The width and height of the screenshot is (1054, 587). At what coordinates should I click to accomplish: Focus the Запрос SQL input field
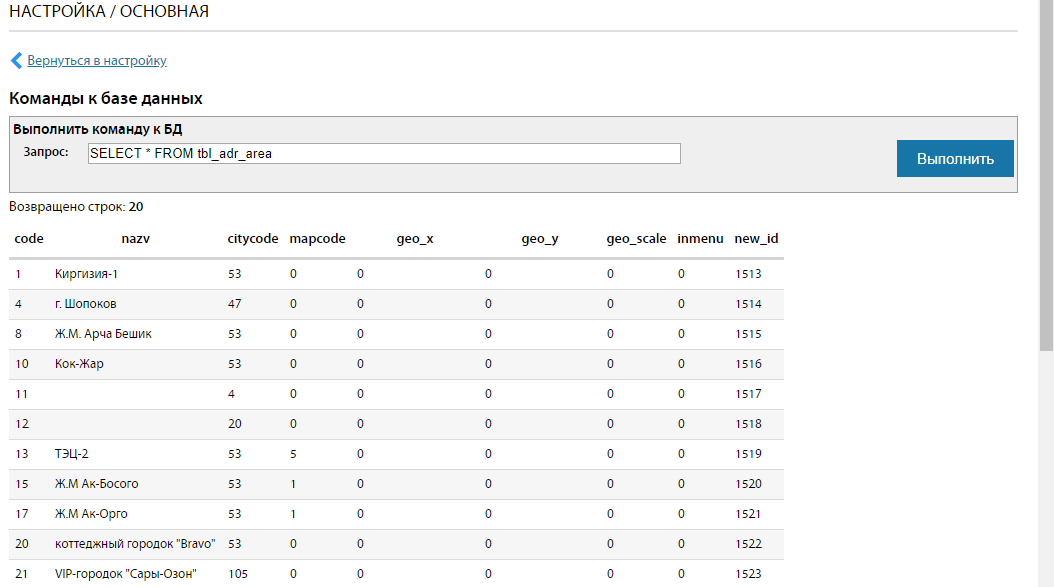click(384, 153)
